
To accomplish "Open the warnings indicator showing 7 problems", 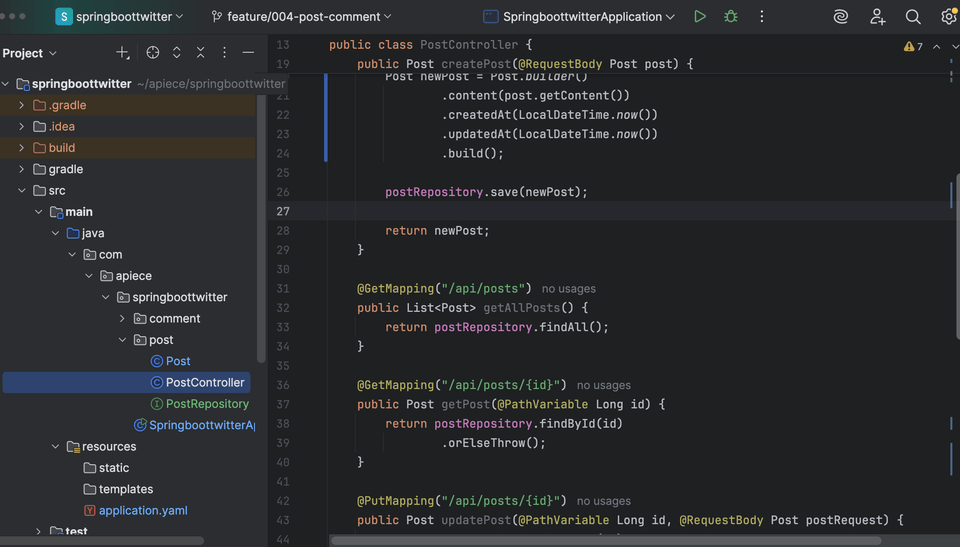I will (913, 47).
